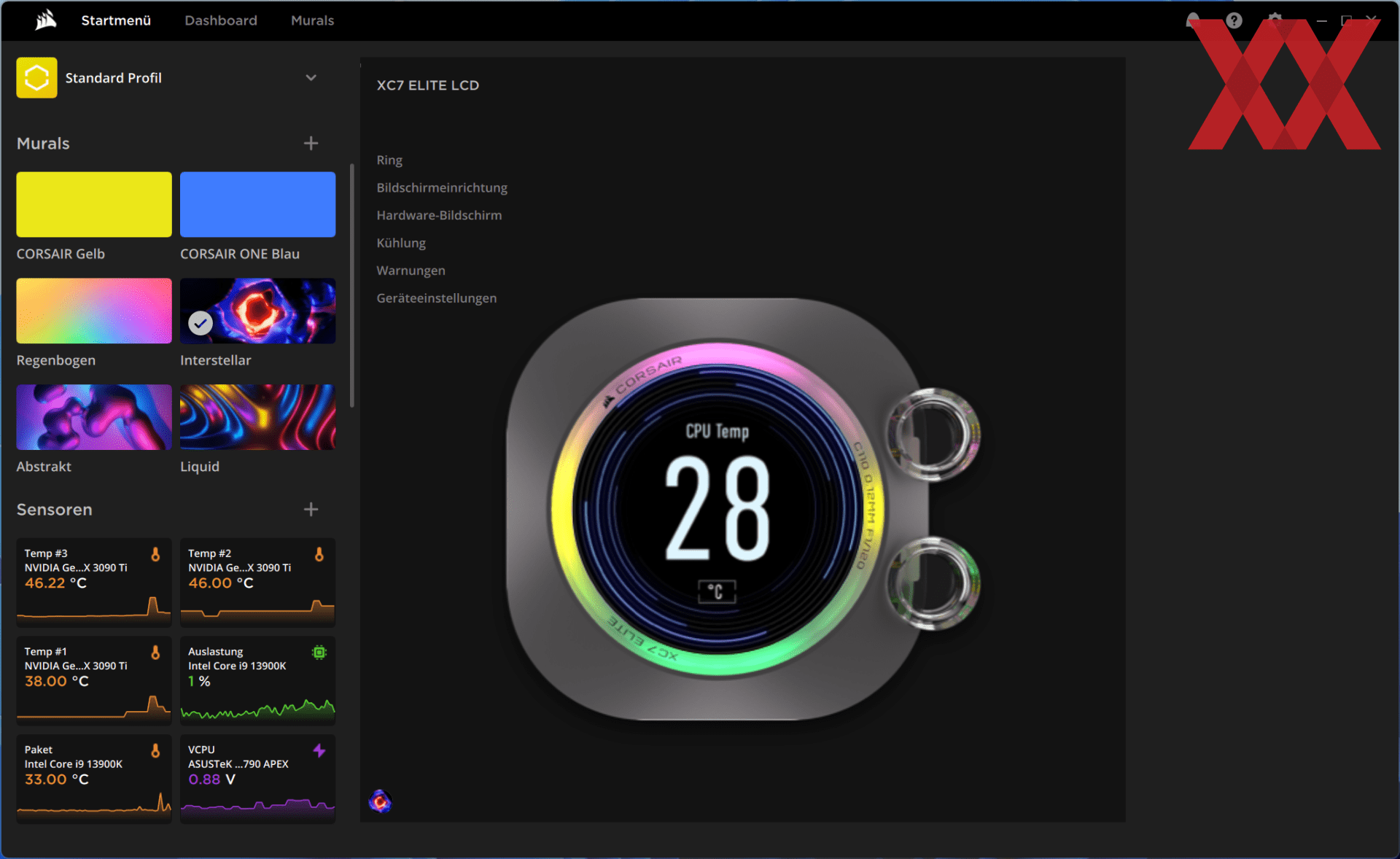Add a new mural with plus icon

[x=311, y=143]
